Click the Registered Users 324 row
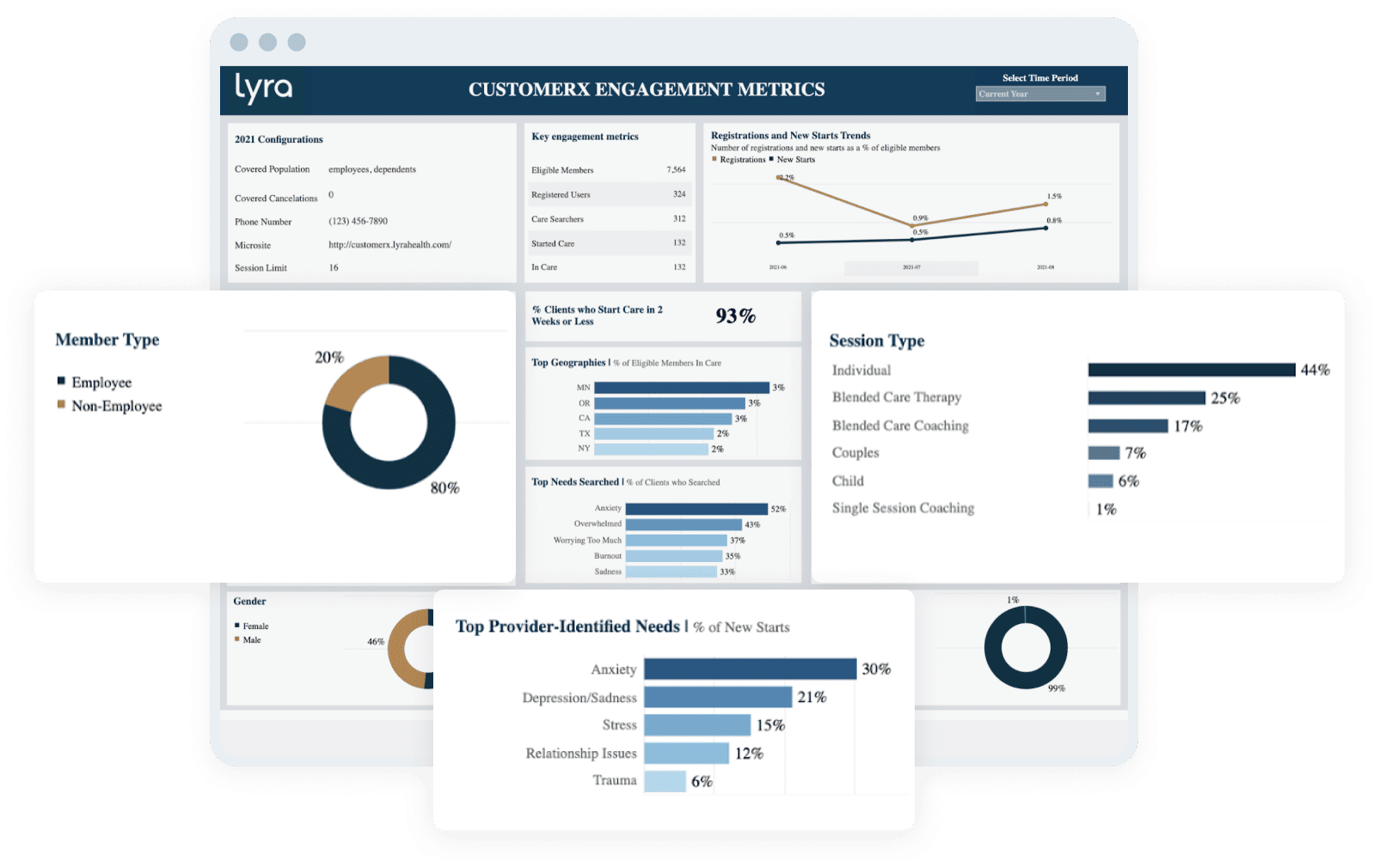Viewport: 1379px width, 868px height. click(x=609, y=194)
